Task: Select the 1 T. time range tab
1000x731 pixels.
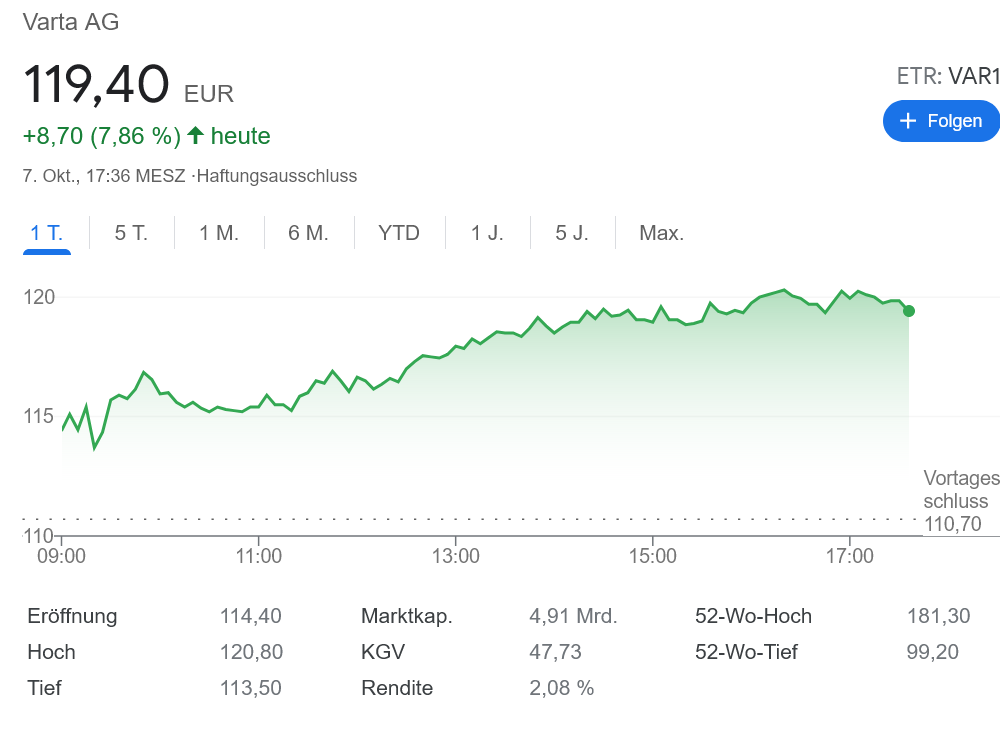Action: click(x=46, y=233)
